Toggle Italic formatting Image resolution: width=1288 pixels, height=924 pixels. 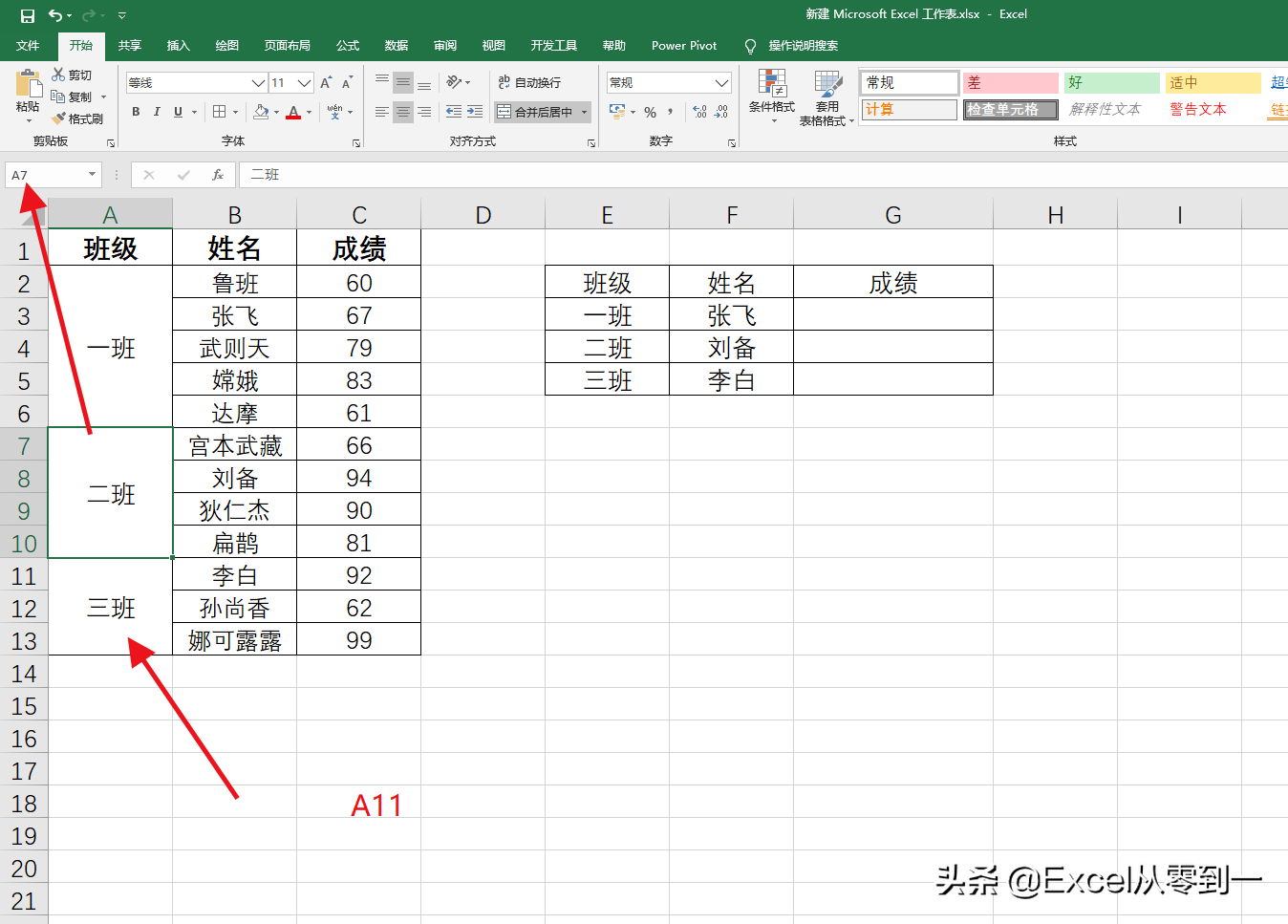pos(157,112)
